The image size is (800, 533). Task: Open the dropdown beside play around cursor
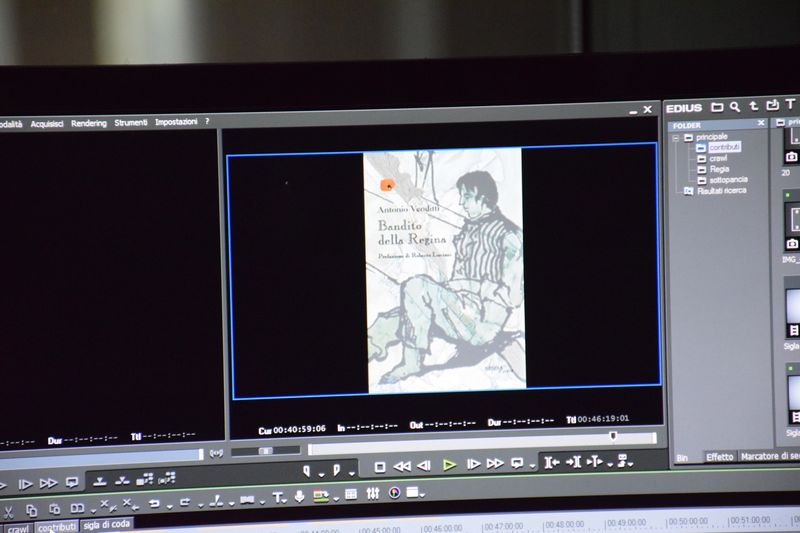(x=610, y=464)
